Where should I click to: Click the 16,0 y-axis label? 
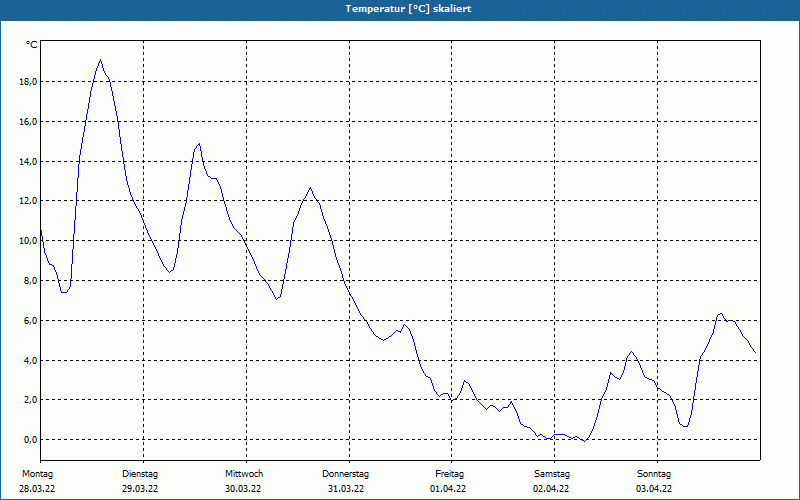(x=28, y=121)
